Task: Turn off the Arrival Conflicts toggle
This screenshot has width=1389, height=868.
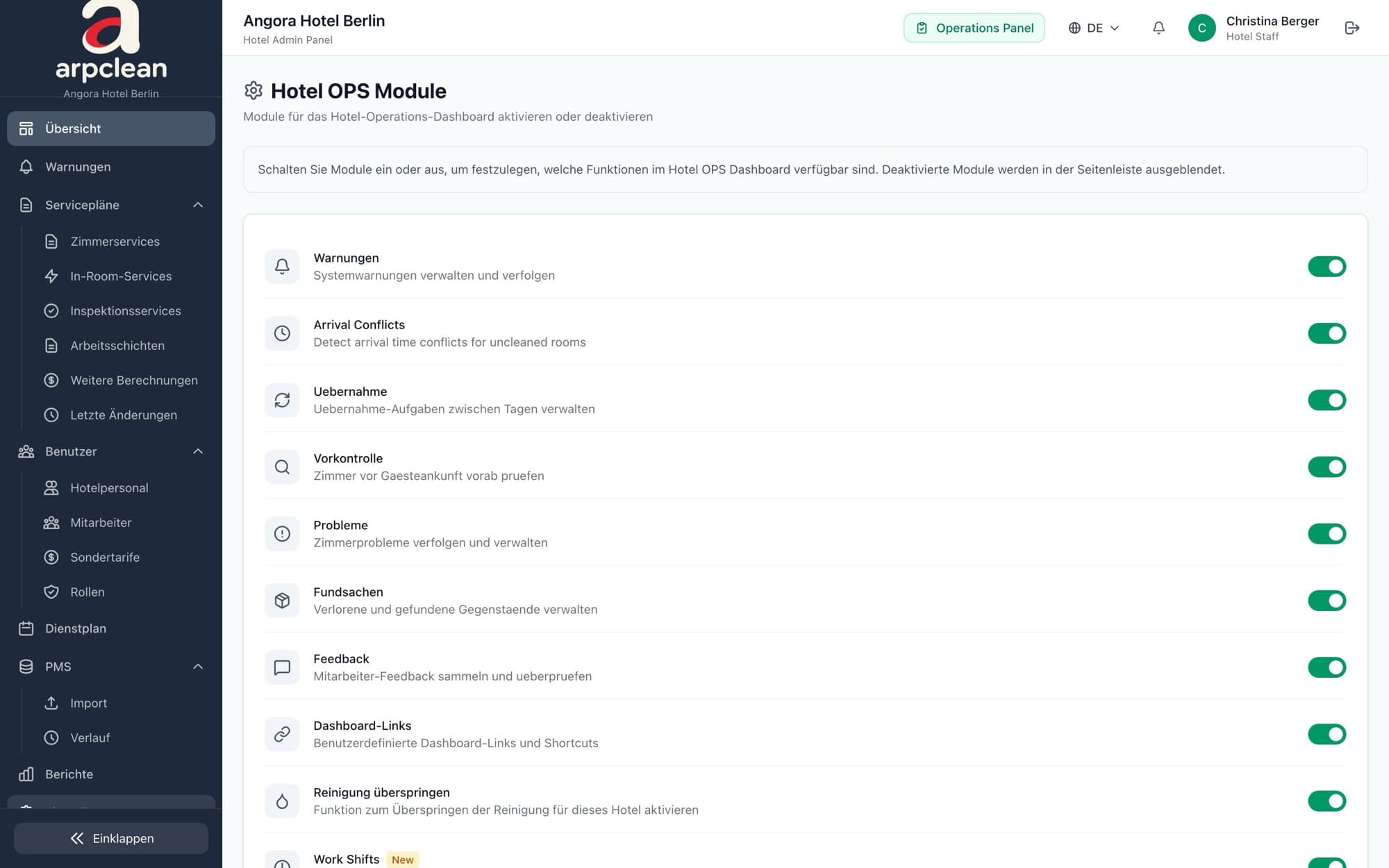Action: coord(1326,333)
